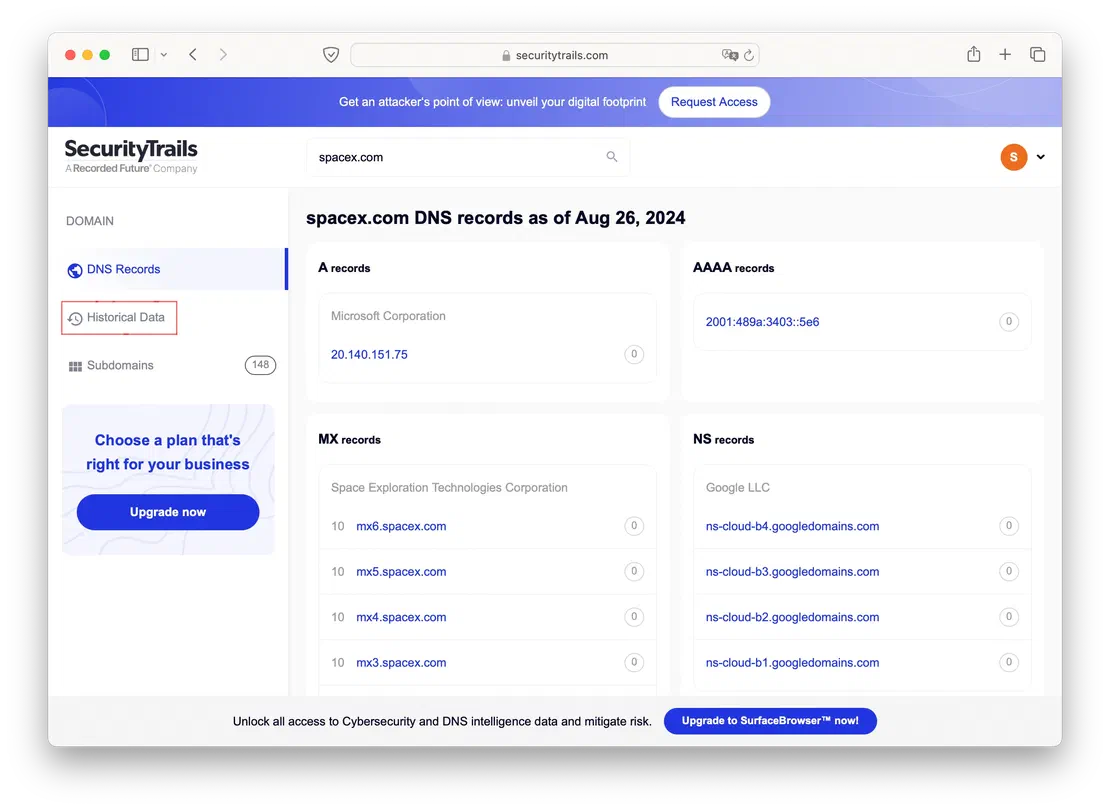The image size is (1110, 810).
Task: Click count badge in ns-cloud-b3 row
Action: 1008,571
